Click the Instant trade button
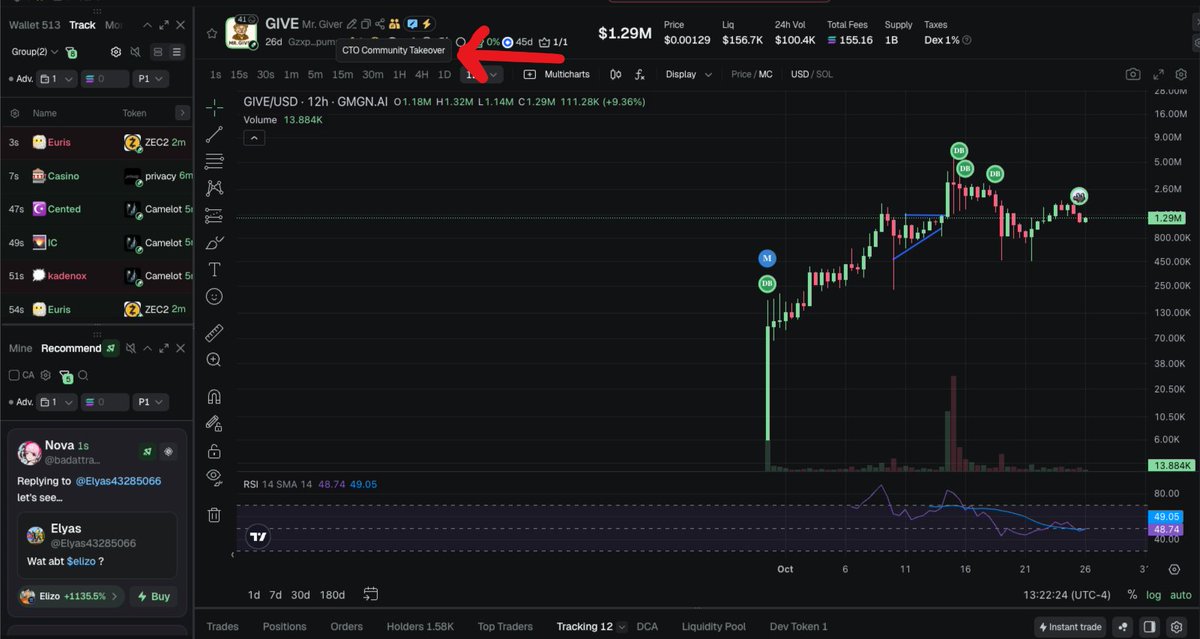The width and height of the screenshot is (1200, 639). pos(1071,627)
